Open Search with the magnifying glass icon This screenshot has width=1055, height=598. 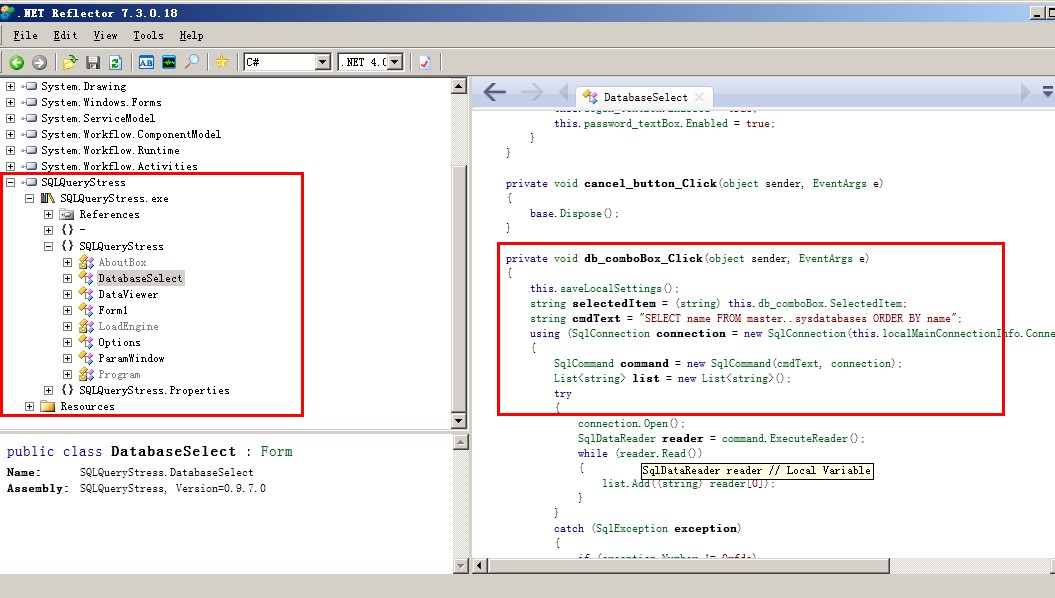click(x=192, y=62)
